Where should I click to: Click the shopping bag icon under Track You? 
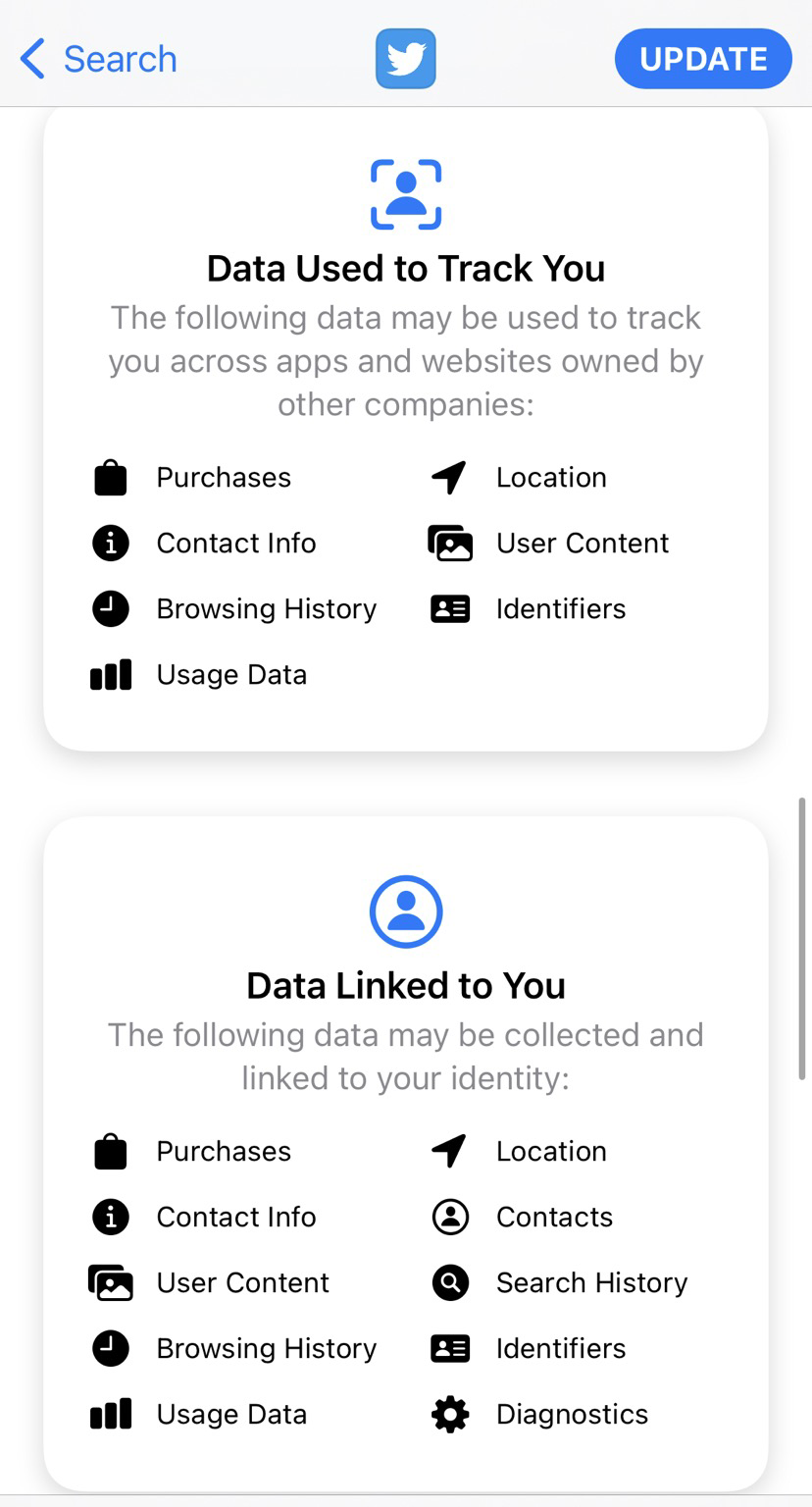pyautogui.click(x=111, y=478)
